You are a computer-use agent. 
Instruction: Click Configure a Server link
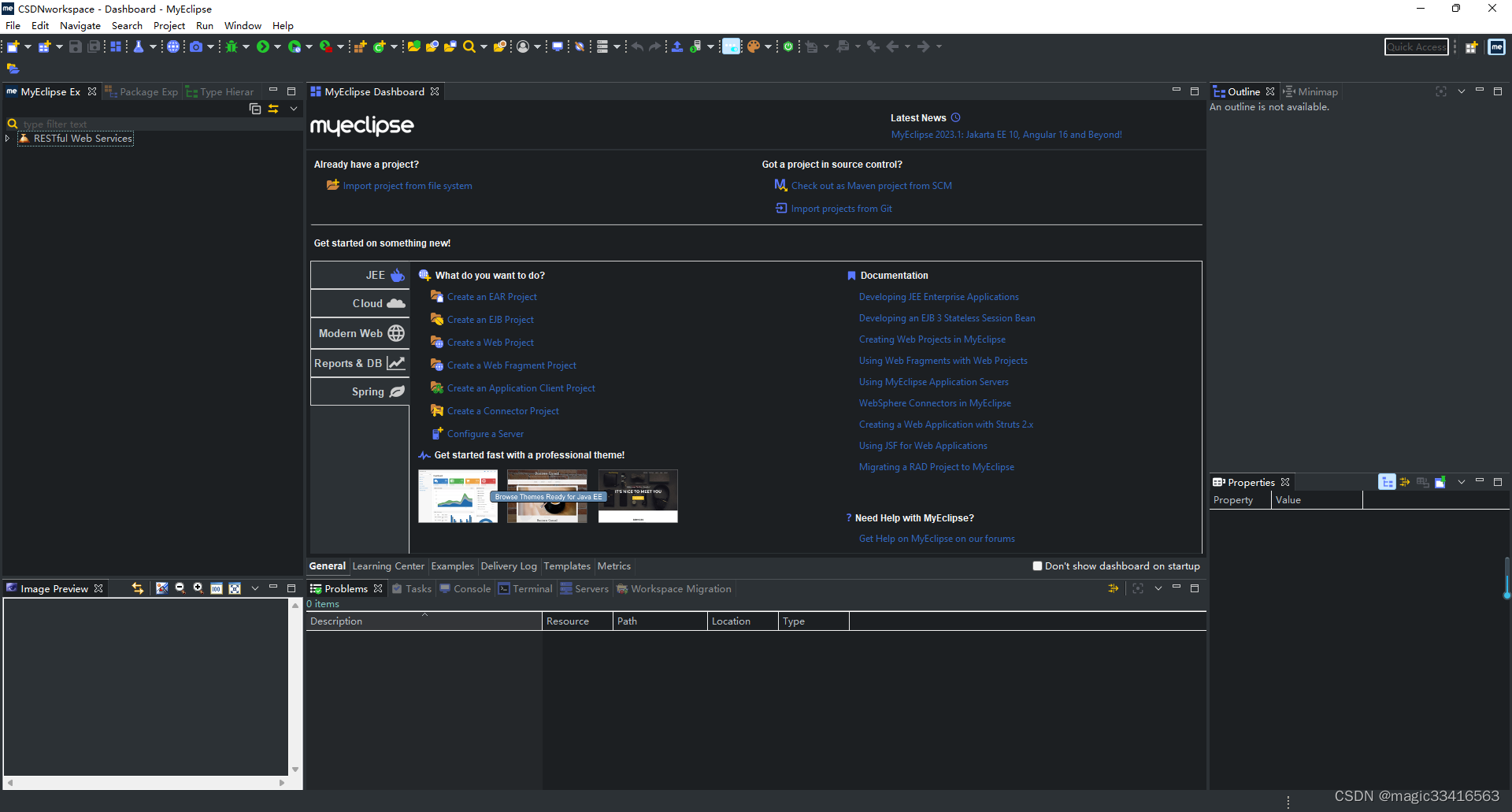pyautogui.click(x=485, y=434)
